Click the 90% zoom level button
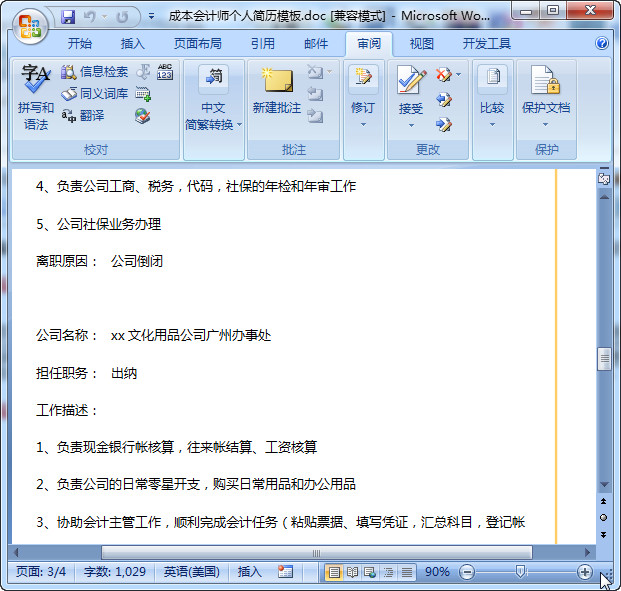Screen dimensions: 621x591 [437, 572]
